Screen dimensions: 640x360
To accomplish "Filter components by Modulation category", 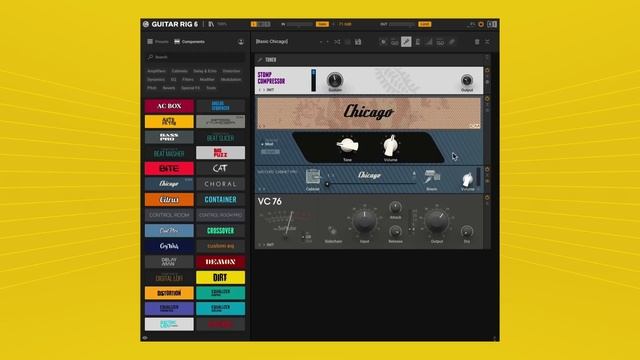I will 231,80.
